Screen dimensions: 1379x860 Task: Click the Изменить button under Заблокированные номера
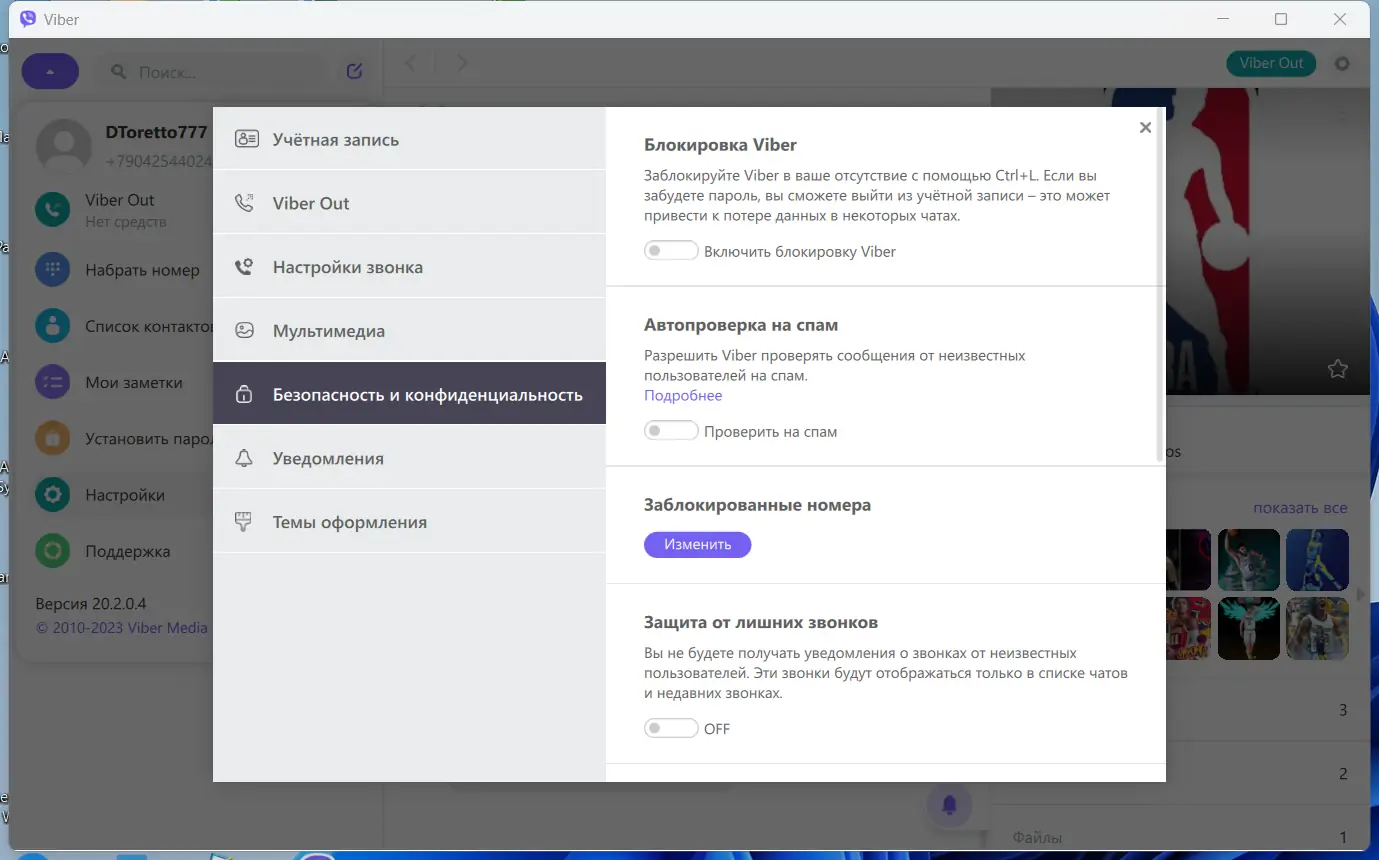(x=697, y=544)
